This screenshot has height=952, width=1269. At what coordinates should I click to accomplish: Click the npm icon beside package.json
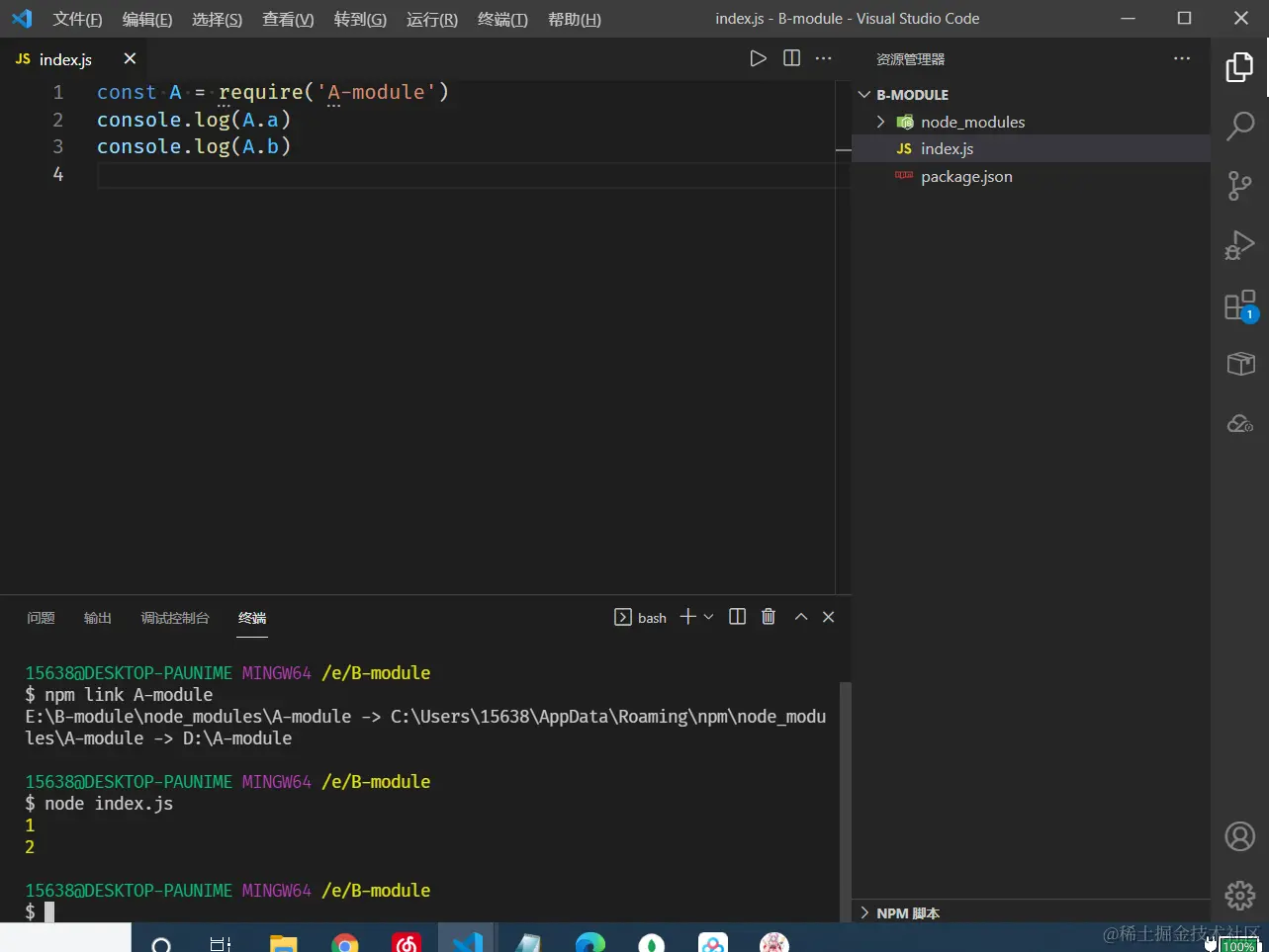[904, 176]
